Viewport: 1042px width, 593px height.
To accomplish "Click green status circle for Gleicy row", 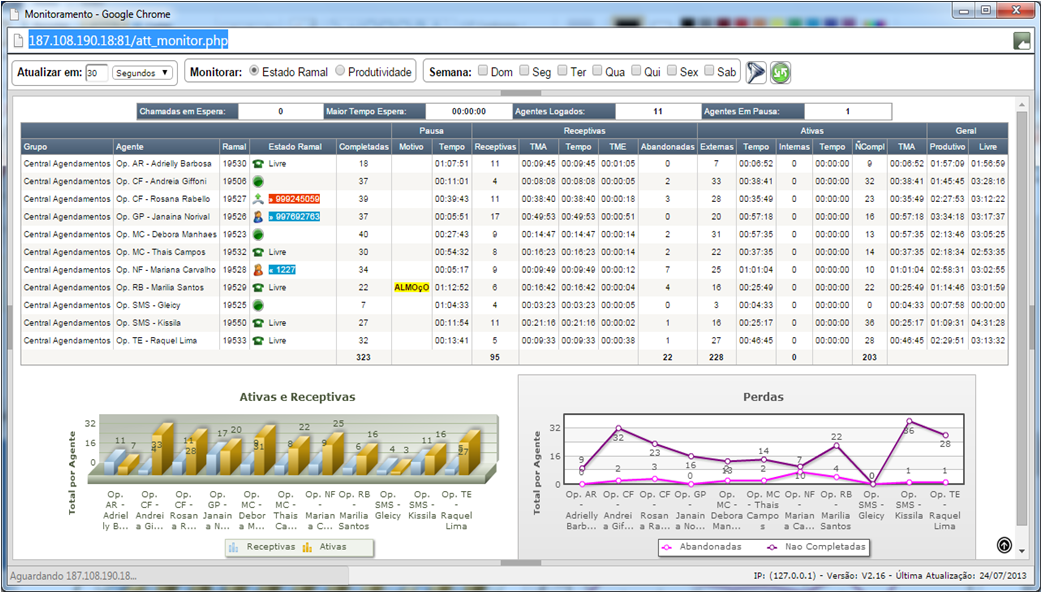I will 259,305.
